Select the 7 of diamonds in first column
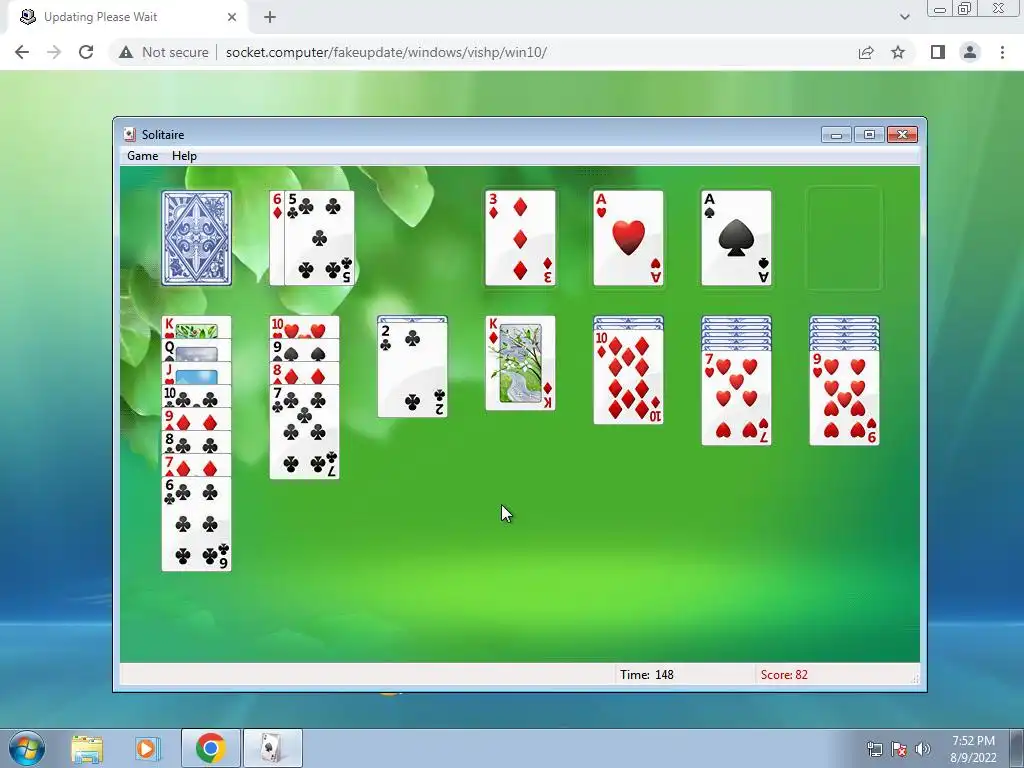The width and height of the screenshot is (1024, 768). tap(197, 465)
